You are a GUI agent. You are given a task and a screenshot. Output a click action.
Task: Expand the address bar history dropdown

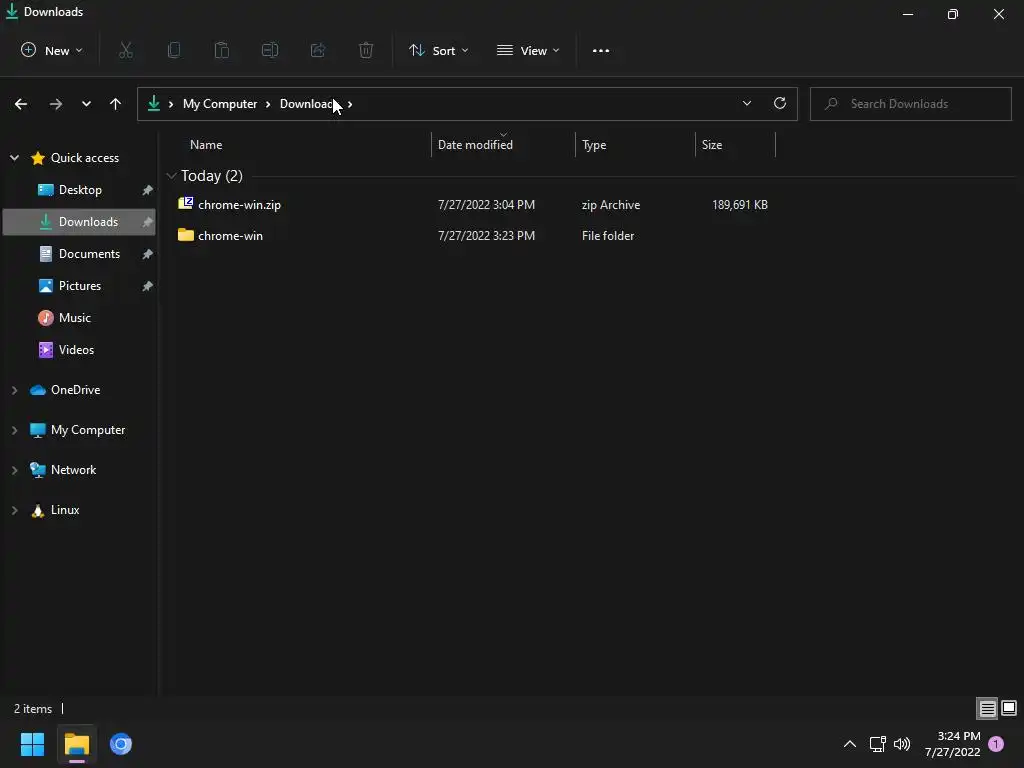(746, 103)
